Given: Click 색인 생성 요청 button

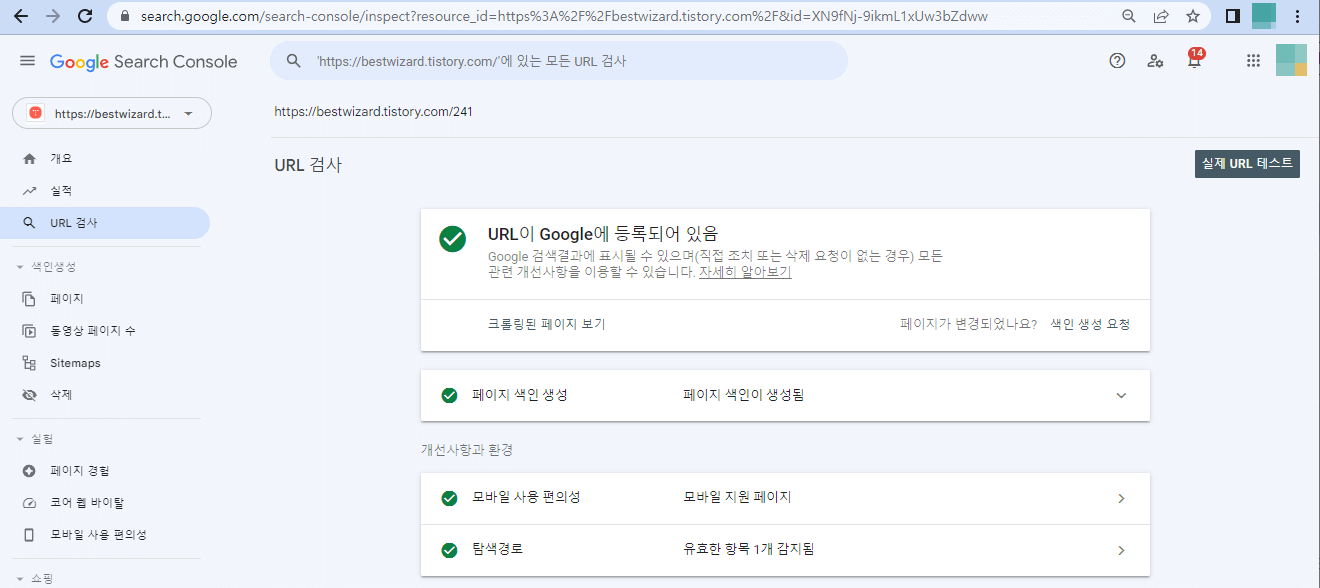Looking at the screenshot, I should [x=1090, y=324].
